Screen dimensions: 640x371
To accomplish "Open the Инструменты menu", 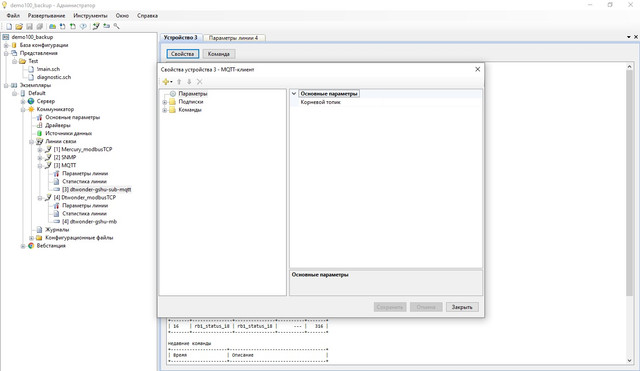I will coord(91,16).
